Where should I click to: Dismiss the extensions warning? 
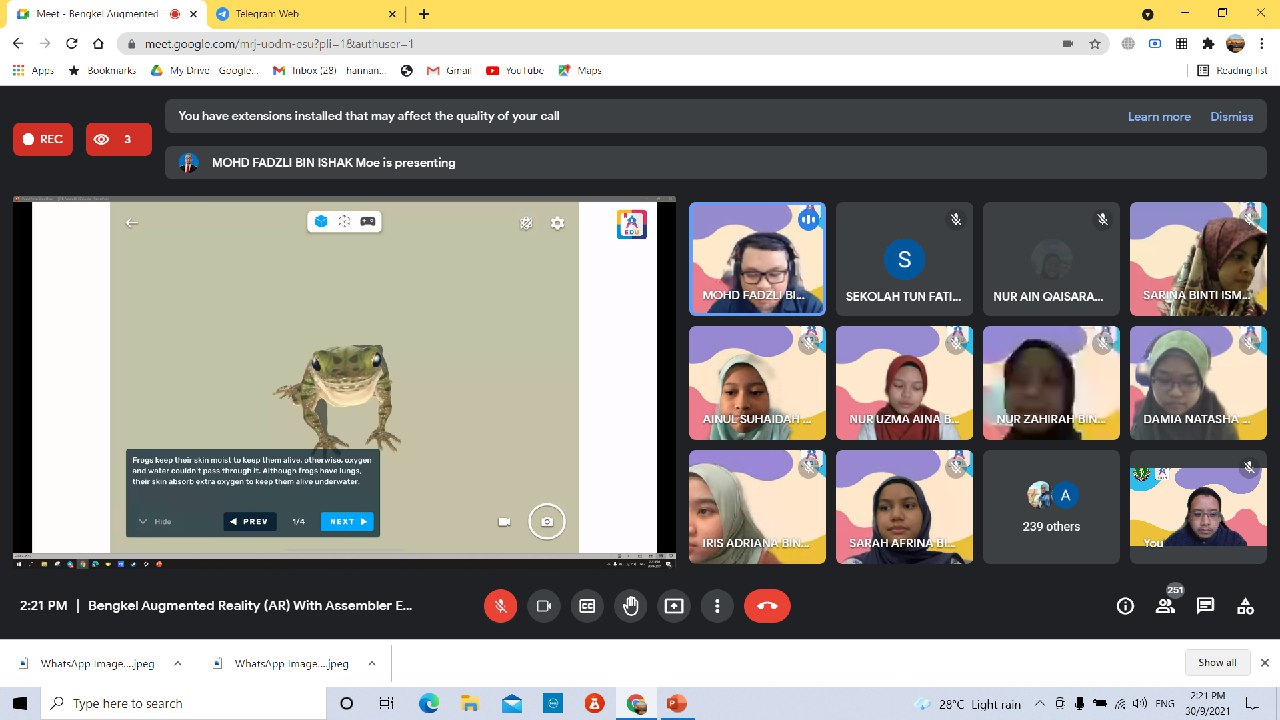(x=1231, y=117)
